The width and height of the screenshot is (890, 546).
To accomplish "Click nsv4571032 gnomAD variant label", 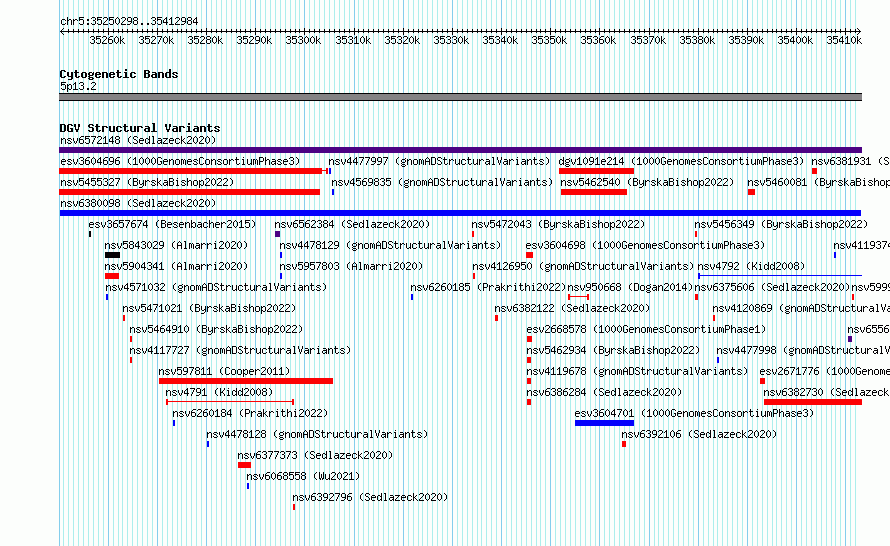I will point(216,287).
